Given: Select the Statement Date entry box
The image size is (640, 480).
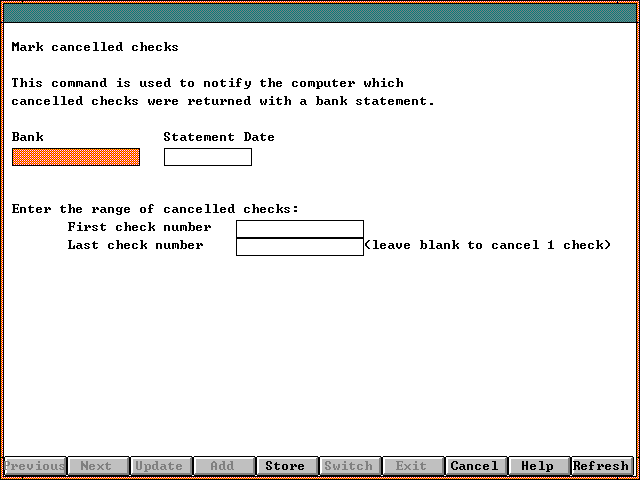Looking at the screenshot, I should 208,157.
